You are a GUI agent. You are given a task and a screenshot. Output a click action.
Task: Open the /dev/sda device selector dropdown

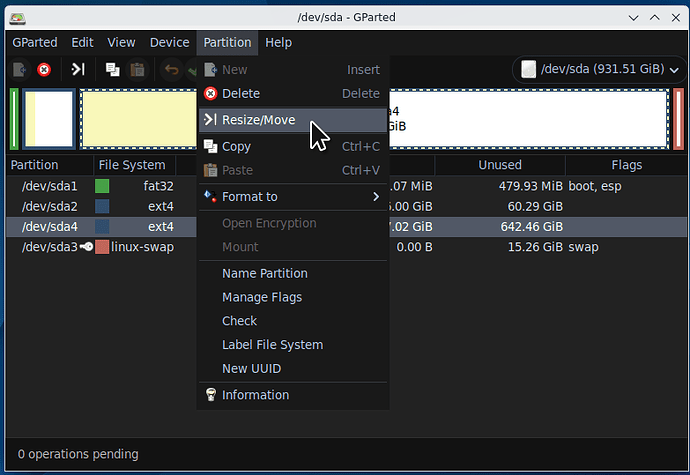(x=597, y=69)
